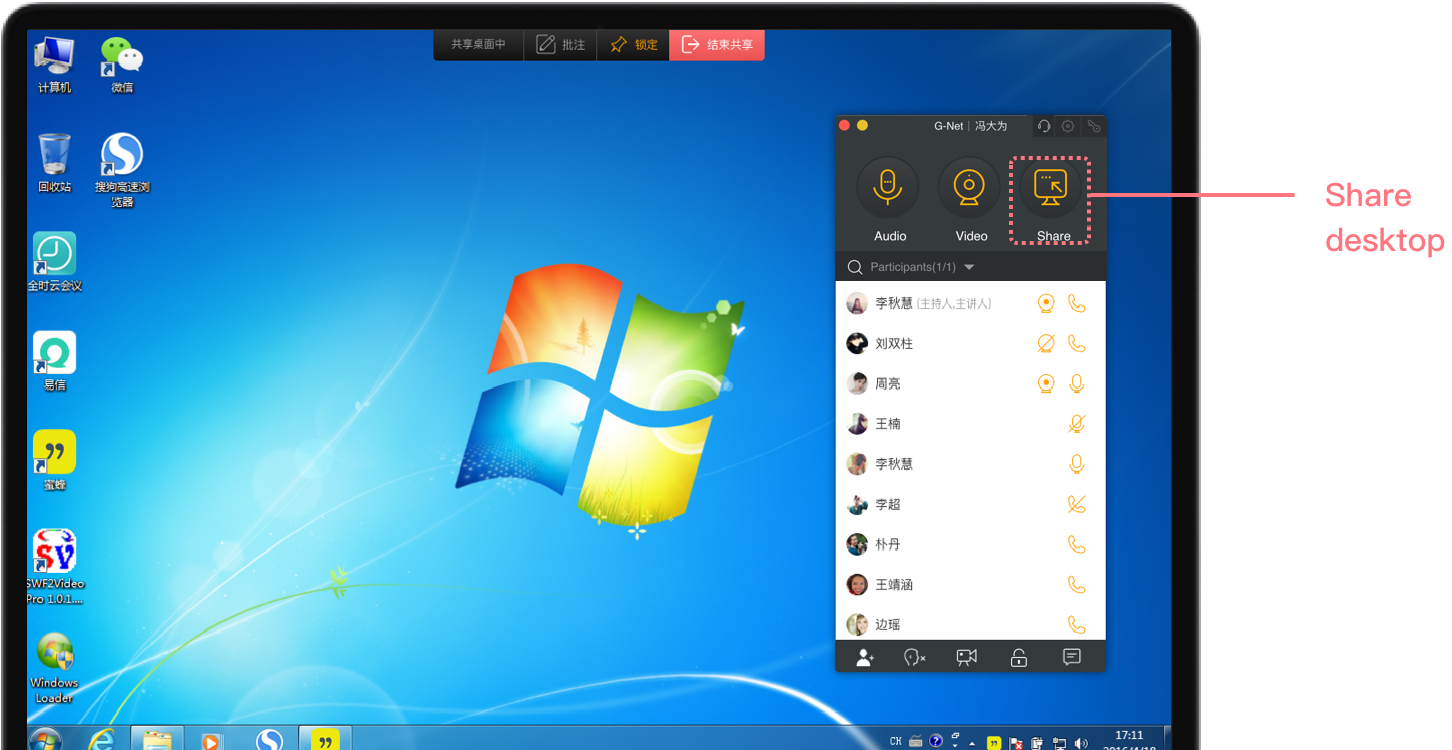Turn on the Video camera button
1452x750 pixels.
coord(969,188)
